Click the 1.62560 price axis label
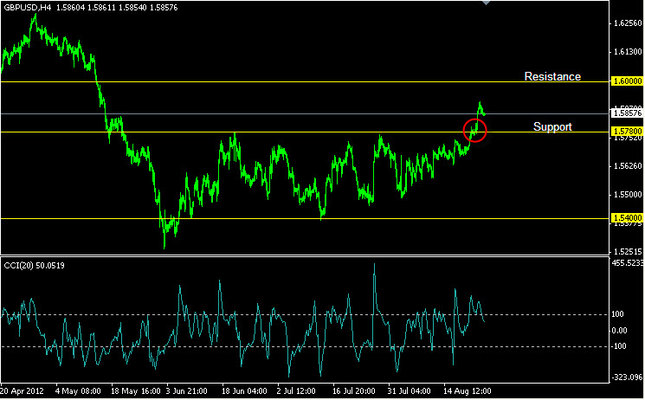 coord(626,23)
